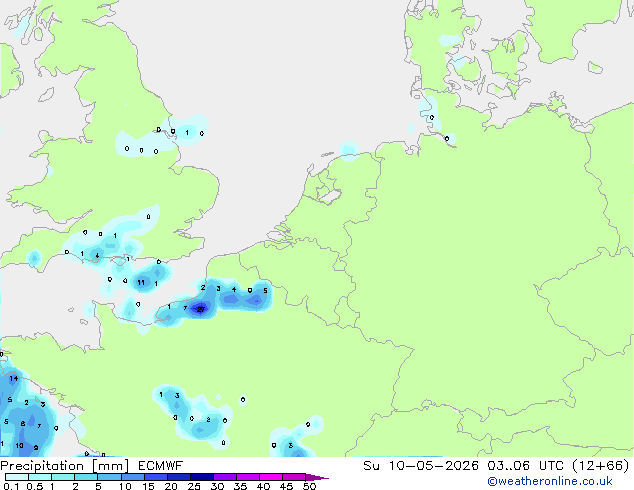Click the 40 legend label
The image size is (634, 490).
coord(263,486)
